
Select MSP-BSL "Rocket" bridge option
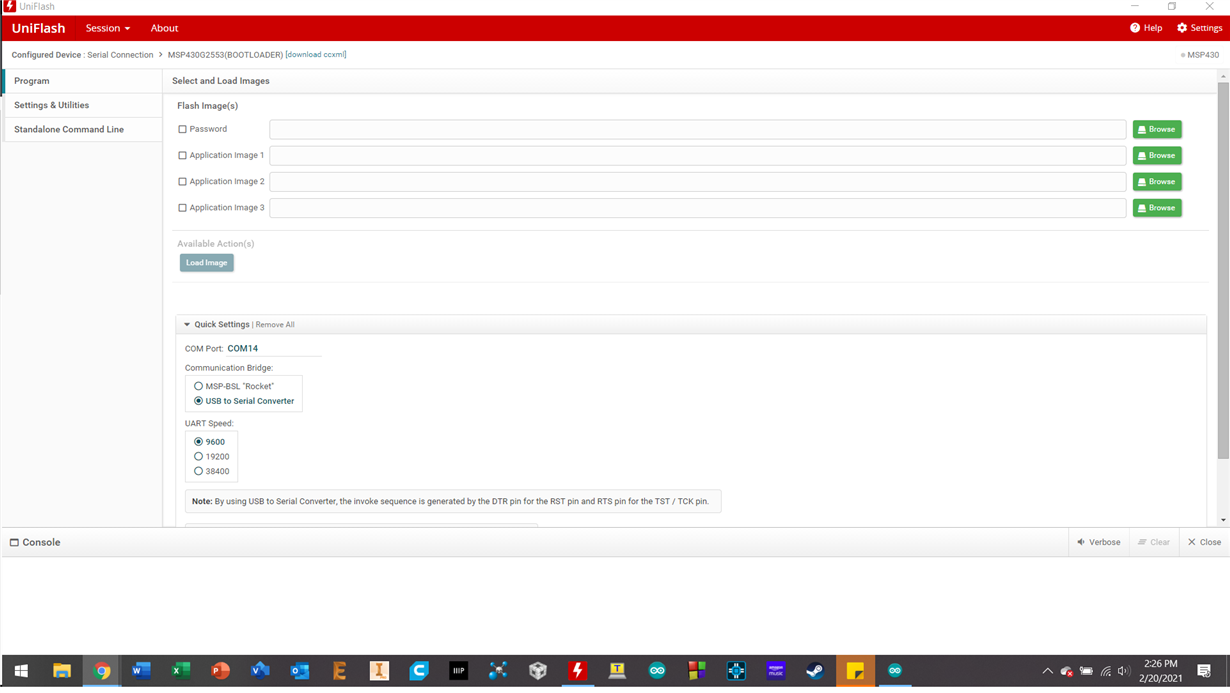198,386
